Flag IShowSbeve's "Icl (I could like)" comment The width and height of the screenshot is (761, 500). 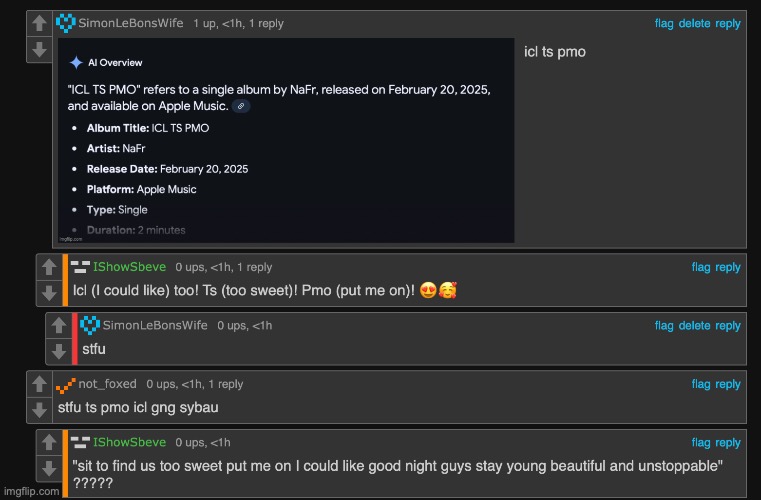(x=700, y=267)
